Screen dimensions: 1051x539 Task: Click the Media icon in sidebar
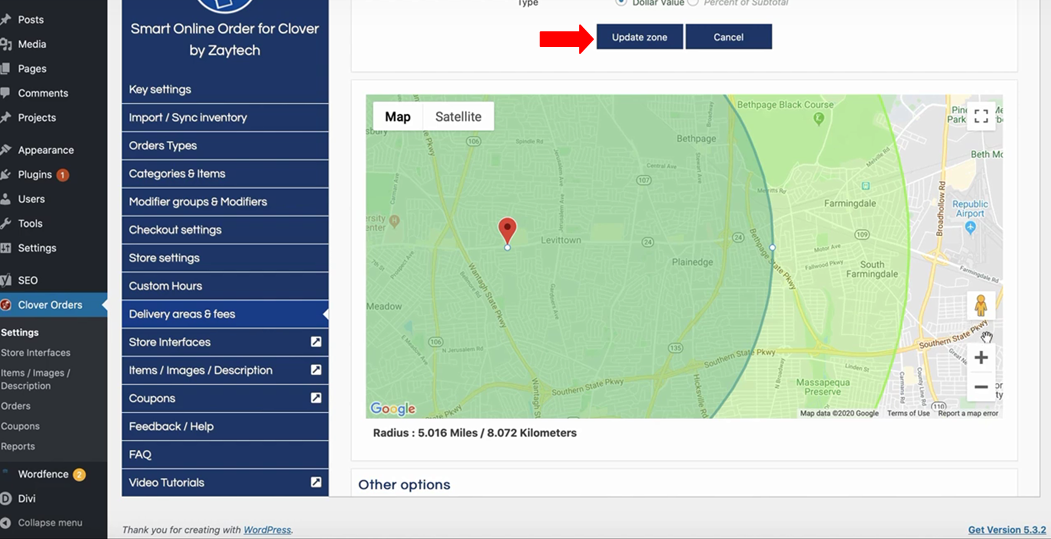5,44
